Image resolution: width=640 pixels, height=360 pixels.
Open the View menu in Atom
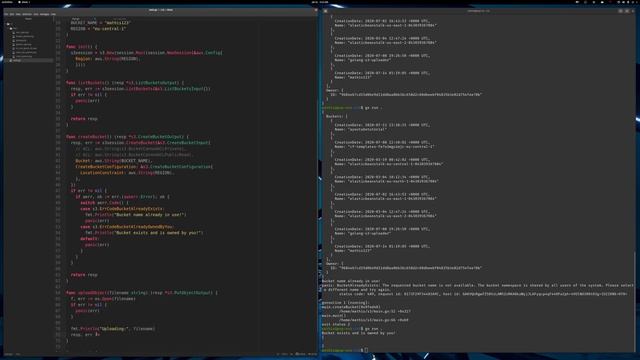[18, 14]
